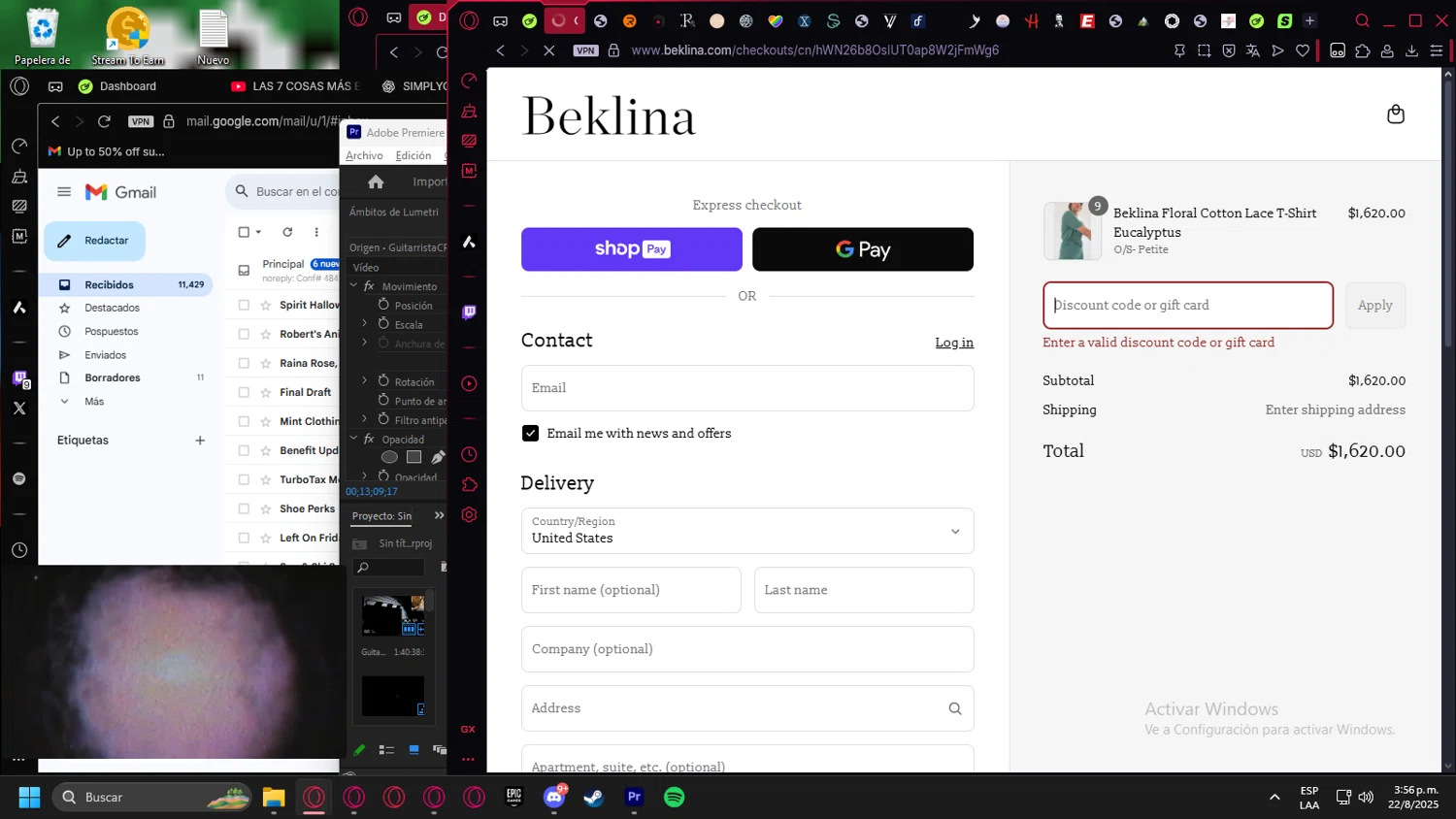The width and height of the screenshot is (1456, 819).
Task: Collapse the Opacidad effect in Premiere
Action: (353, 439)
